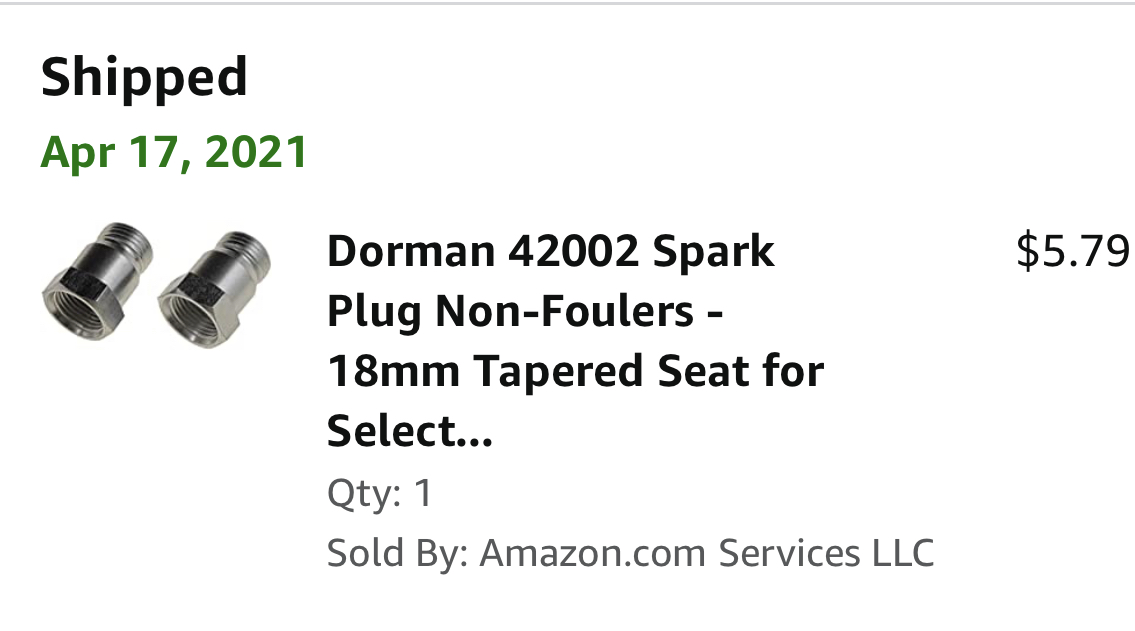Click the word "Spark" in the product title
This screenshot has width=1135, height=631.
pos(714,251)
